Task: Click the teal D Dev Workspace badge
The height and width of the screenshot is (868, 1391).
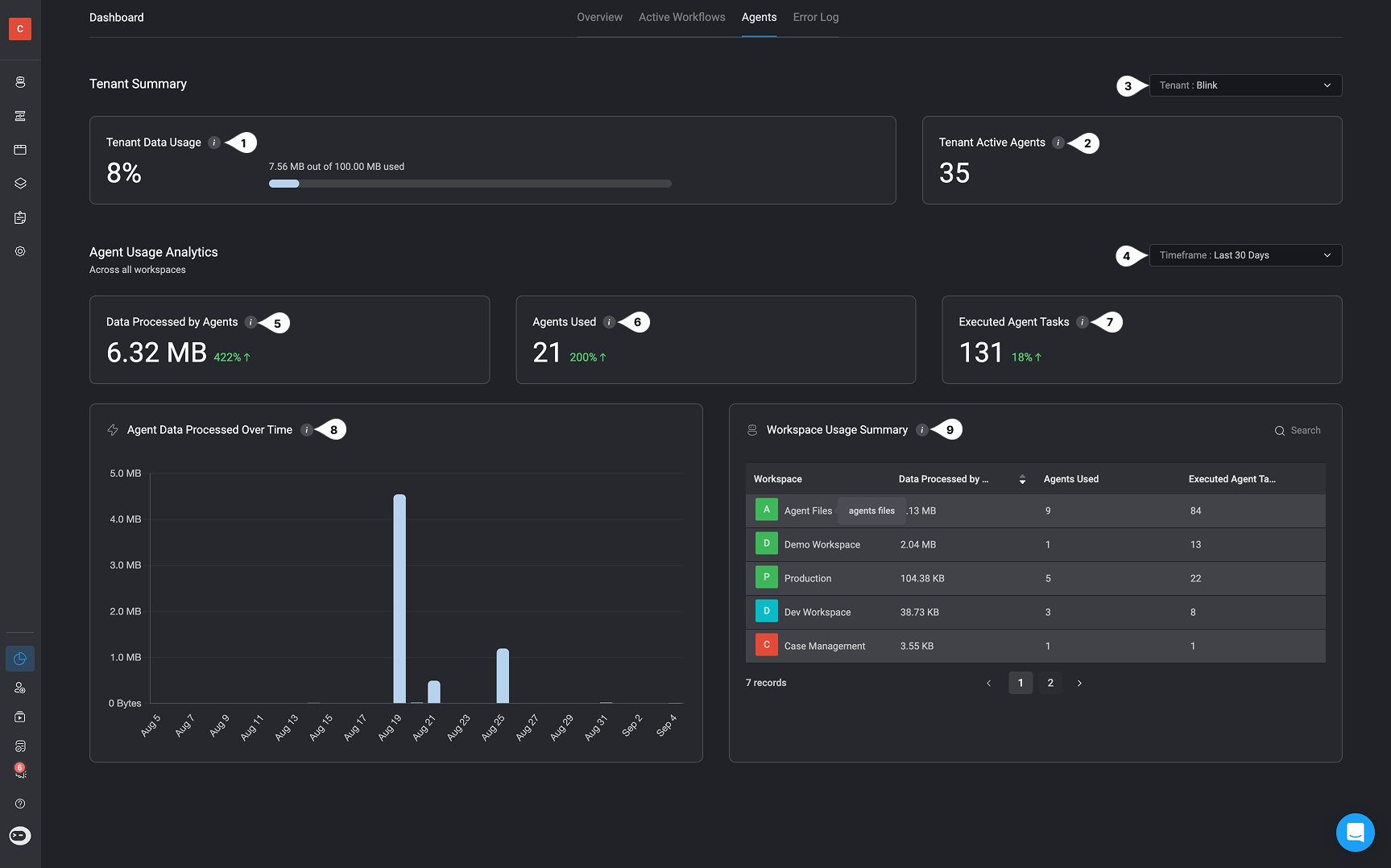Action: click(x=767, y=611)
